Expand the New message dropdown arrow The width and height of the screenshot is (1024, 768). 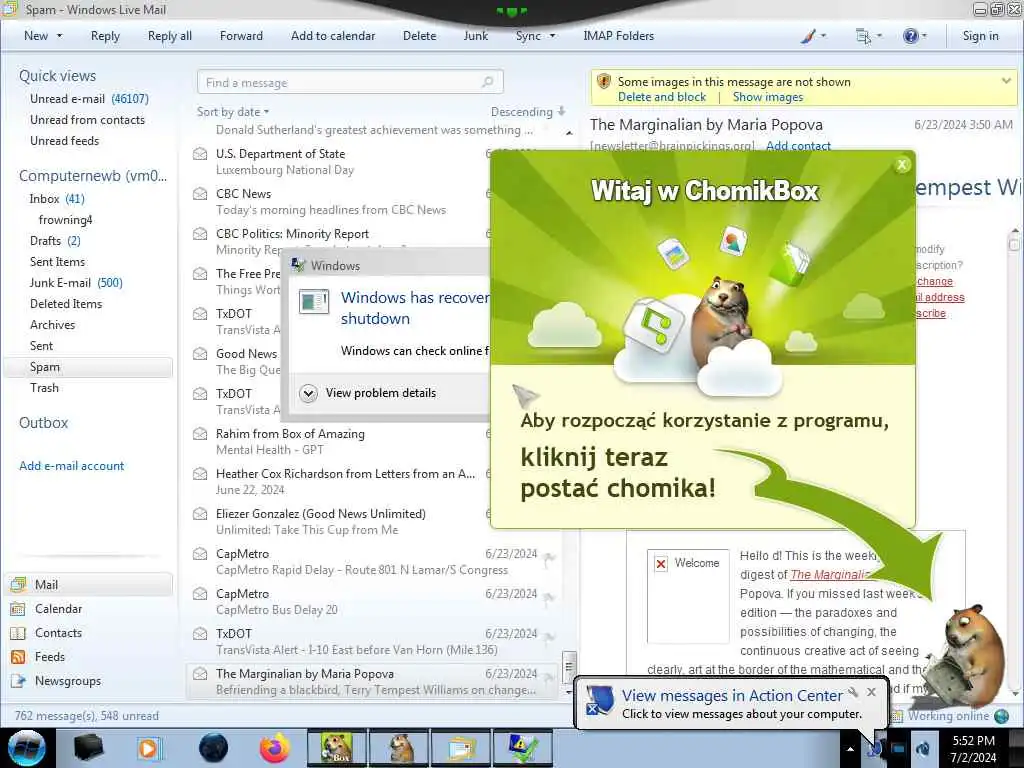pyautogui.click(x=59, y=36)
